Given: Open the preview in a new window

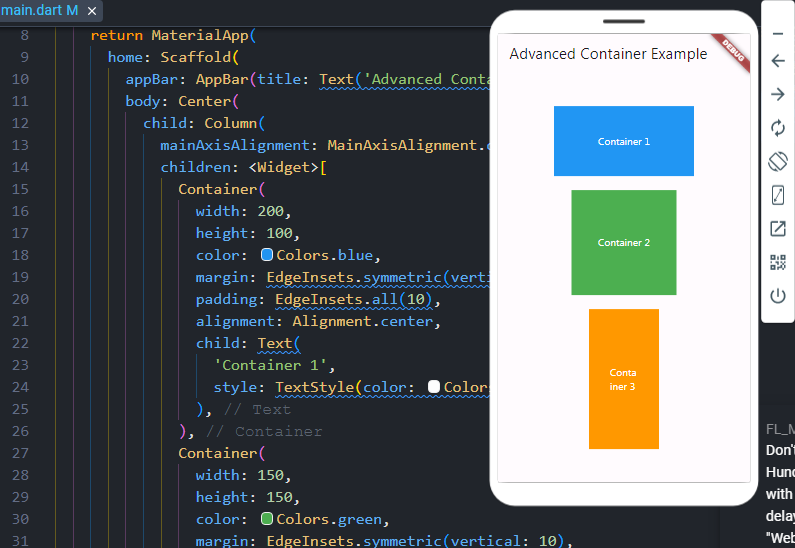Looking at the screenshot, I should click(x=778, y=229).
